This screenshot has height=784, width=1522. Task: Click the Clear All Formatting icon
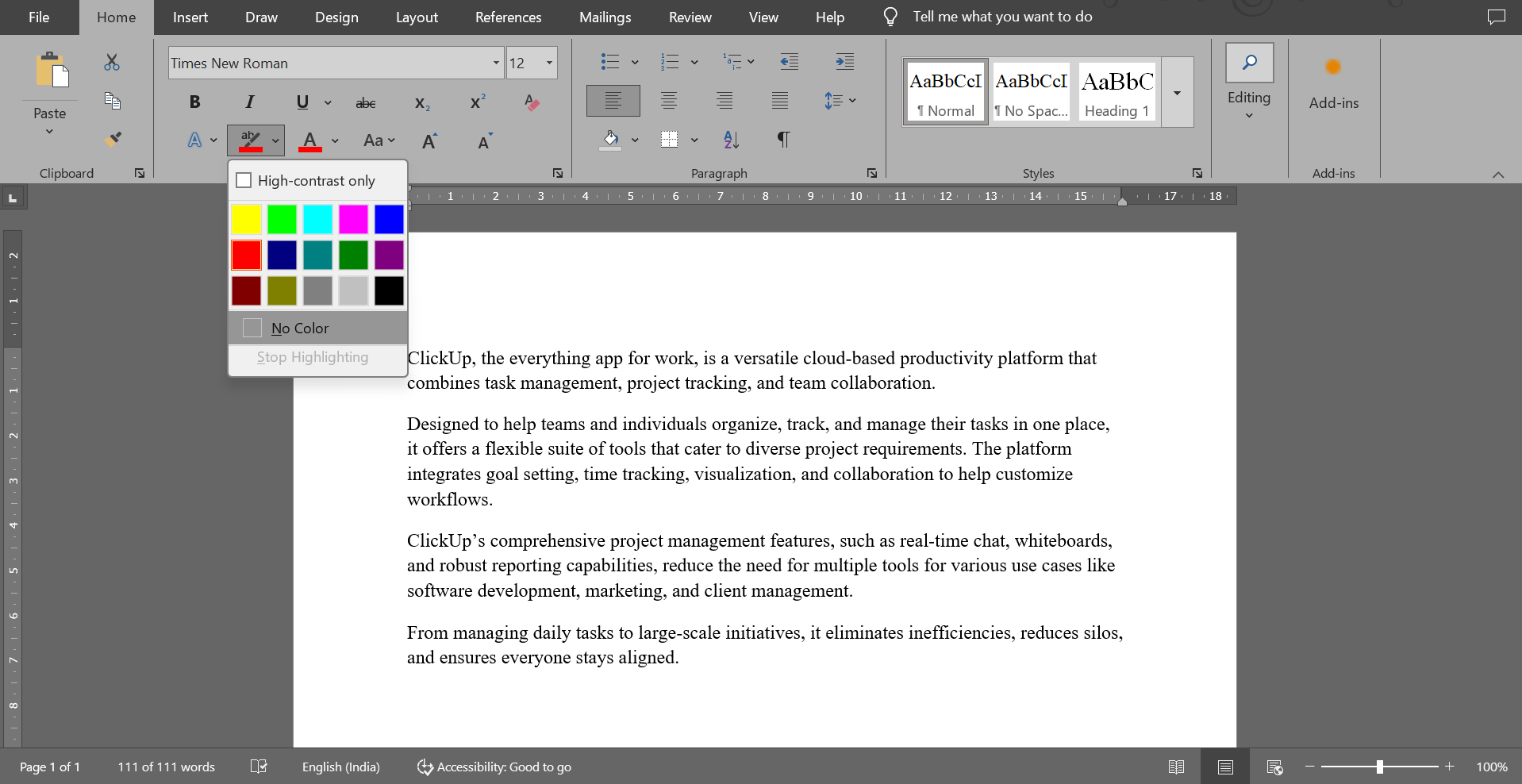tap(531, 102)
